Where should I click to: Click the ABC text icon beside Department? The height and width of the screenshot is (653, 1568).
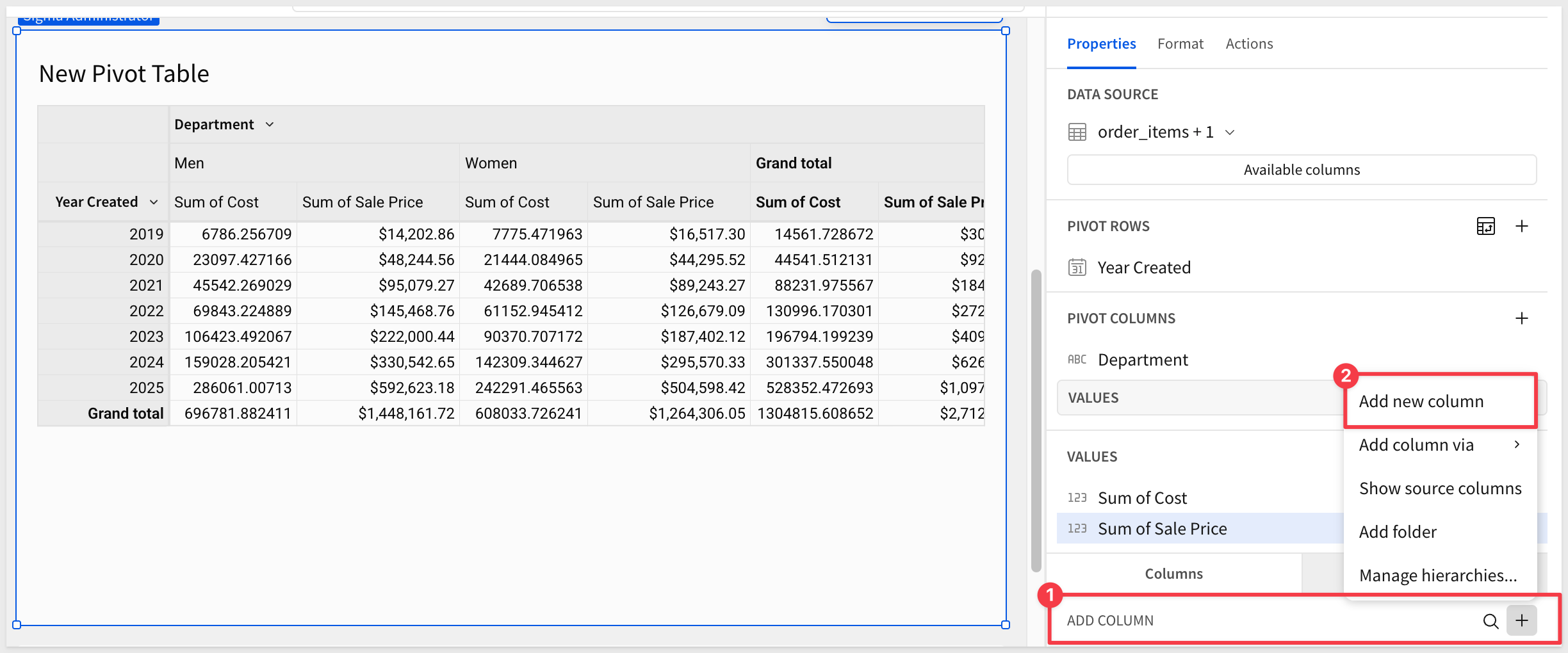1077,360
